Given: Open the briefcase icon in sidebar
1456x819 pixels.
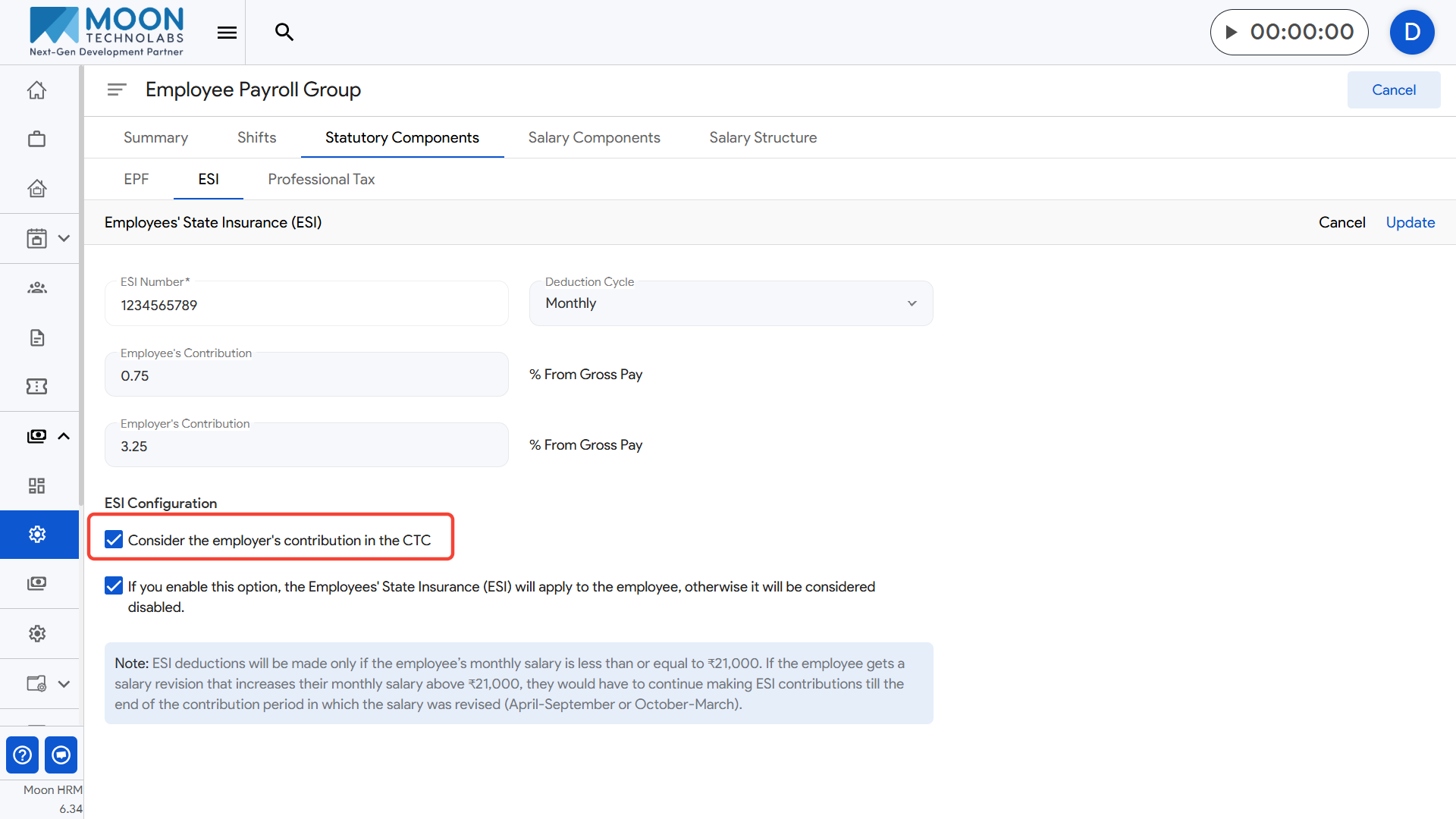Looking at the screenshot, I should [36, 140].
